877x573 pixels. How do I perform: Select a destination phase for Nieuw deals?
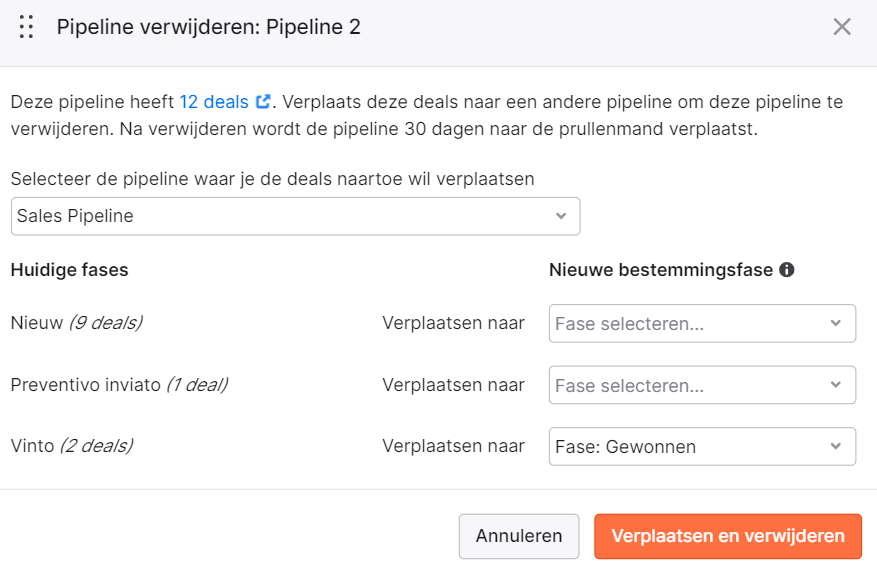coord(702,323)
